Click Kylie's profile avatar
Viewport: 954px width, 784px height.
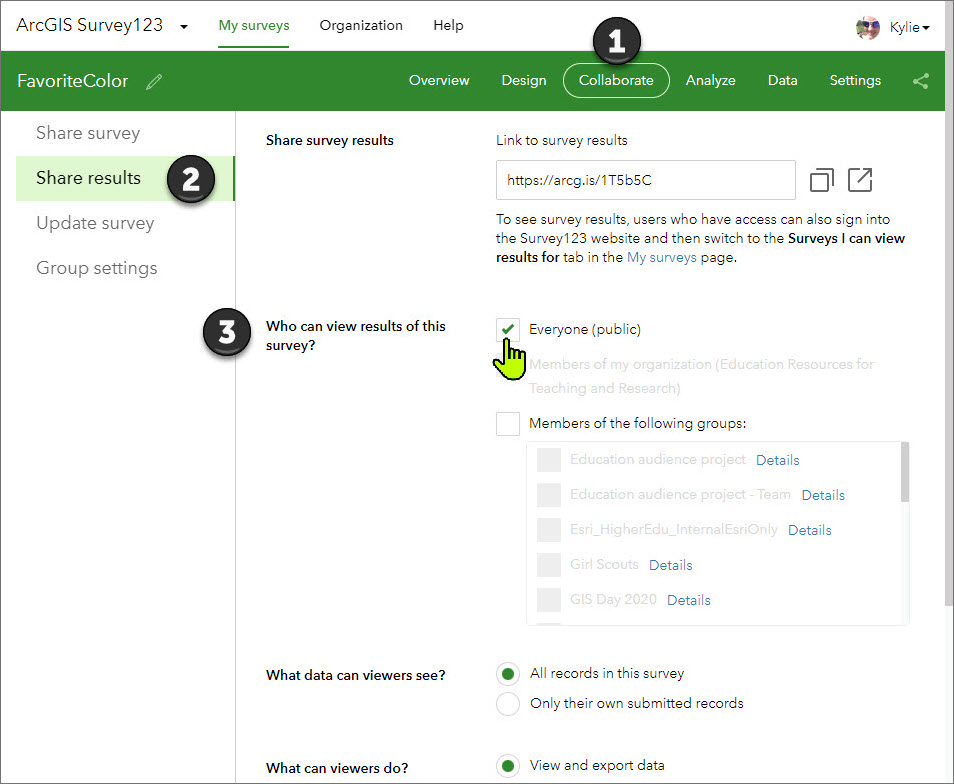pyautogui.click(x=868, y=27)
